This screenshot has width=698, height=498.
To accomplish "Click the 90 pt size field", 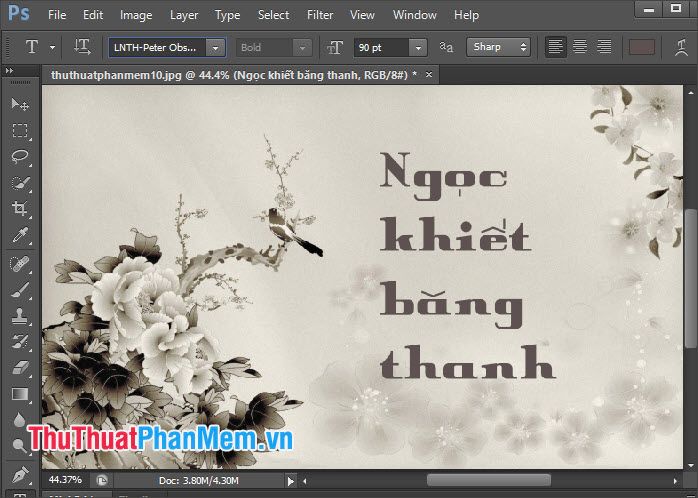I will click(381, 48).
